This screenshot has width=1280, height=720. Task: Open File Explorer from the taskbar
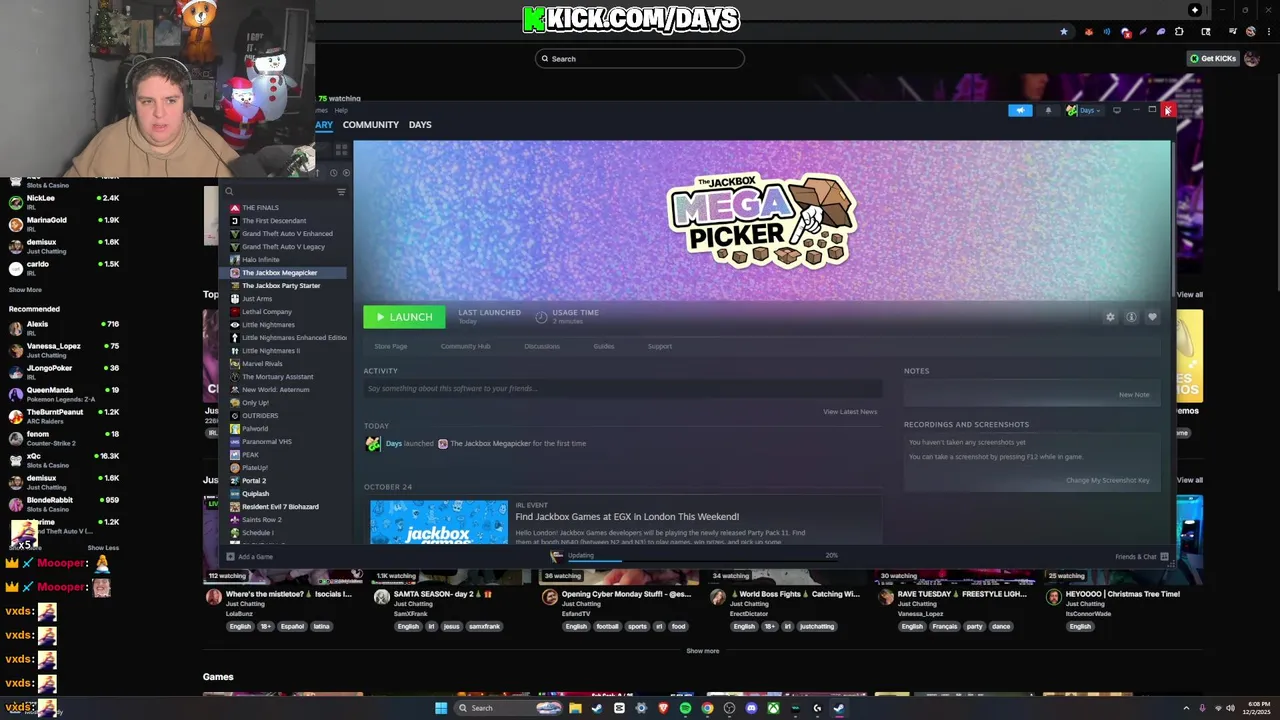[x=575, y=708]
